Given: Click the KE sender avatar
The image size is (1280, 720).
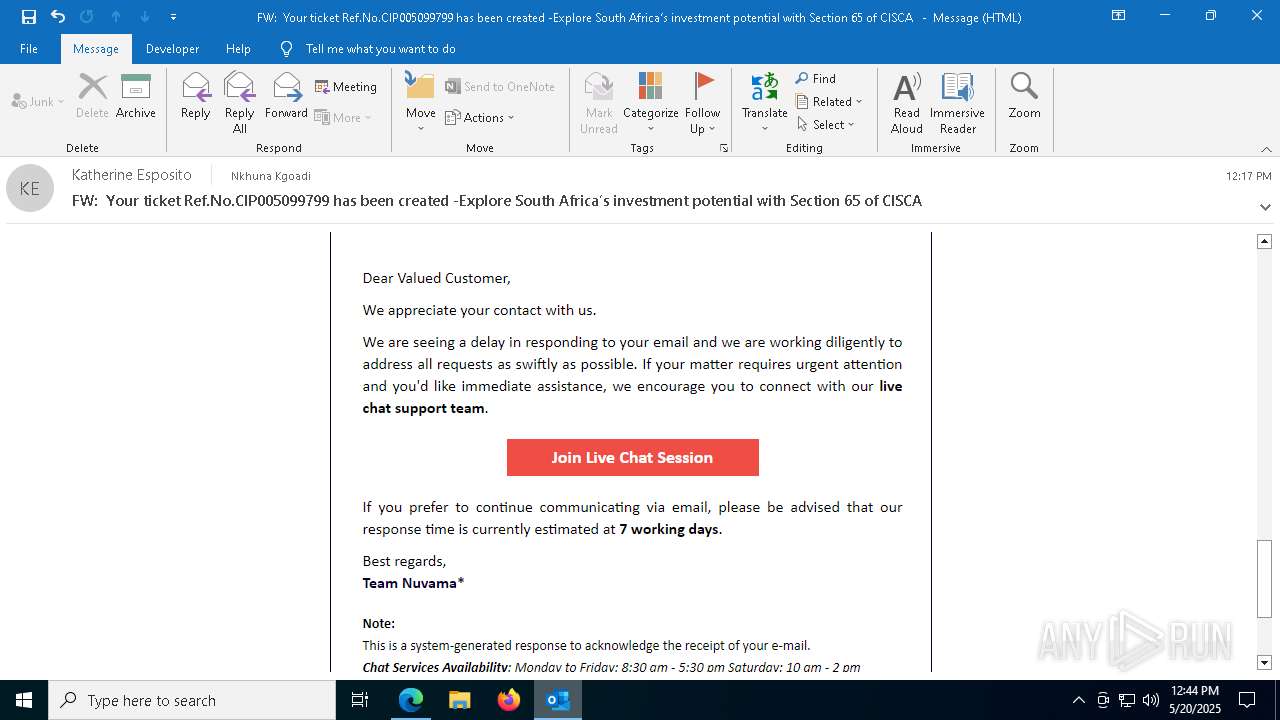Looking at the screenshot, I should 30,188.
